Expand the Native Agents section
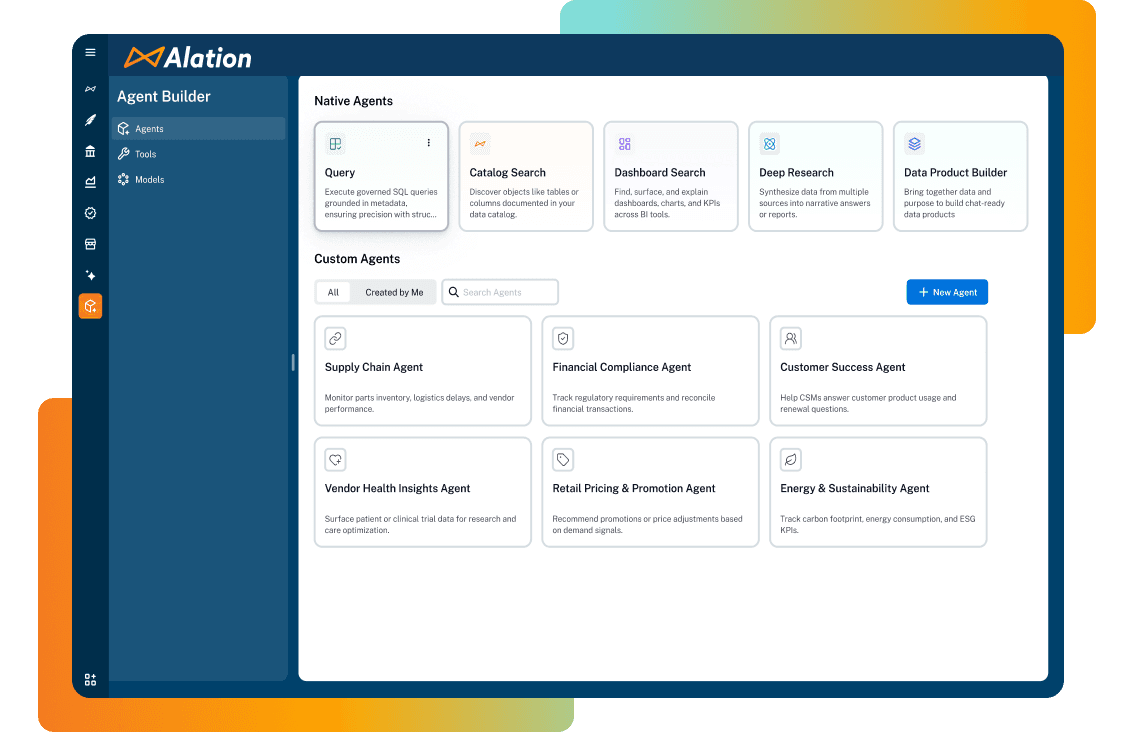 pos(353,101)
